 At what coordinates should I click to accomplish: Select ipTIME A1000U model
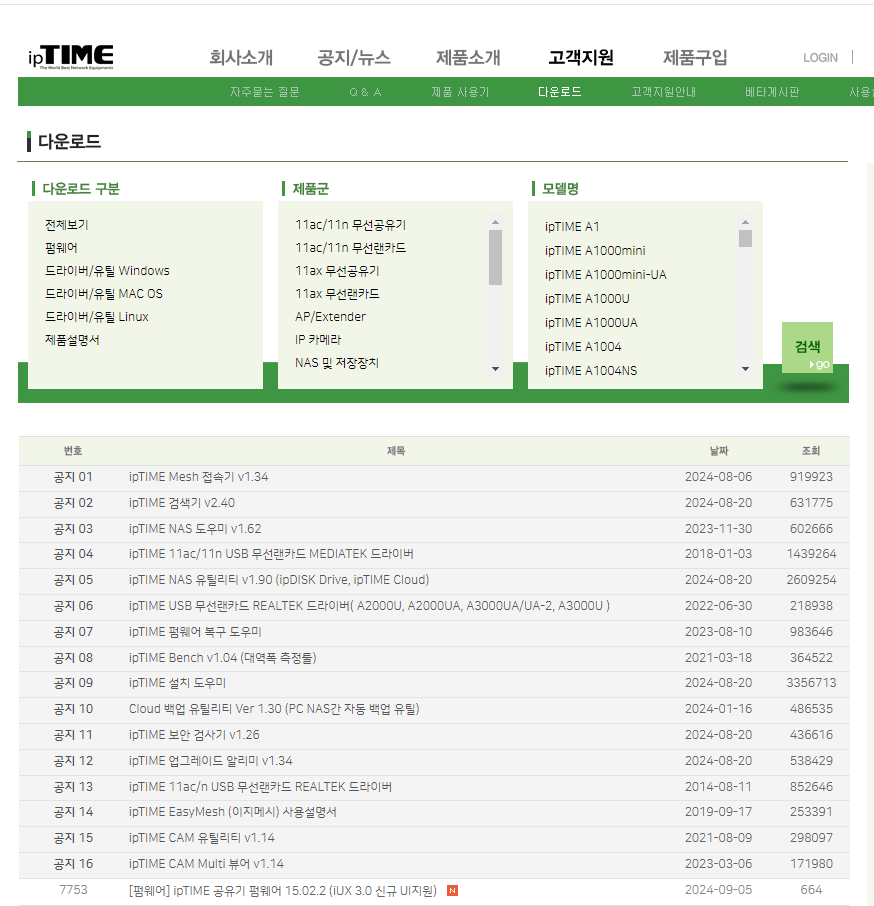point(587,299)
